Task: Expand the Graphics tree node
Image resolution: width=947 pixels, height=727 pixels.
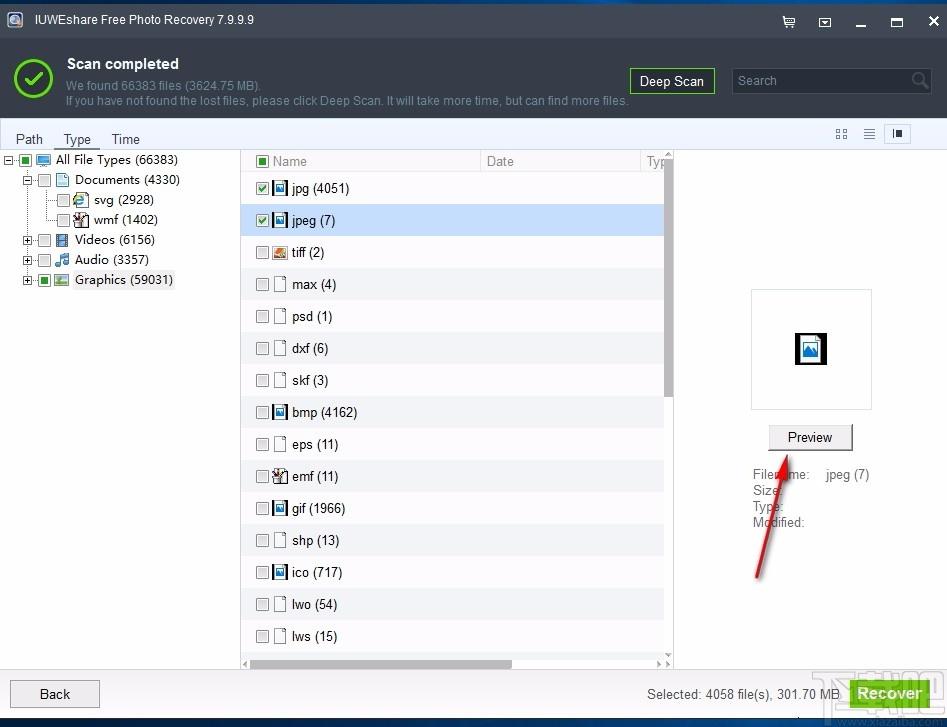Action: point(27,280)
